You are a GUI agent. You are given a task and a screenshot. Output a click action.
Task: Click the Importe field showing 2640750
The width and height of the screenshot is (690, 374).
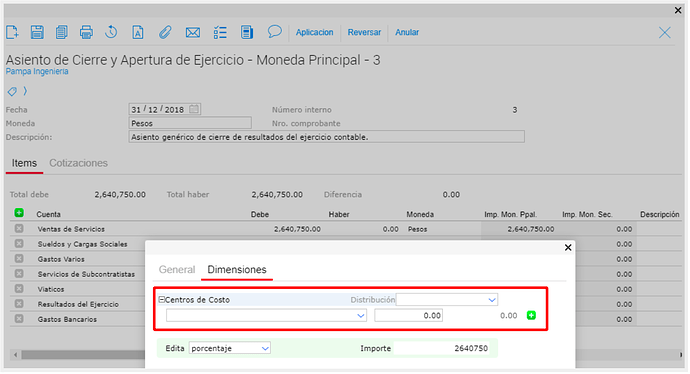(x=442, y=348)
